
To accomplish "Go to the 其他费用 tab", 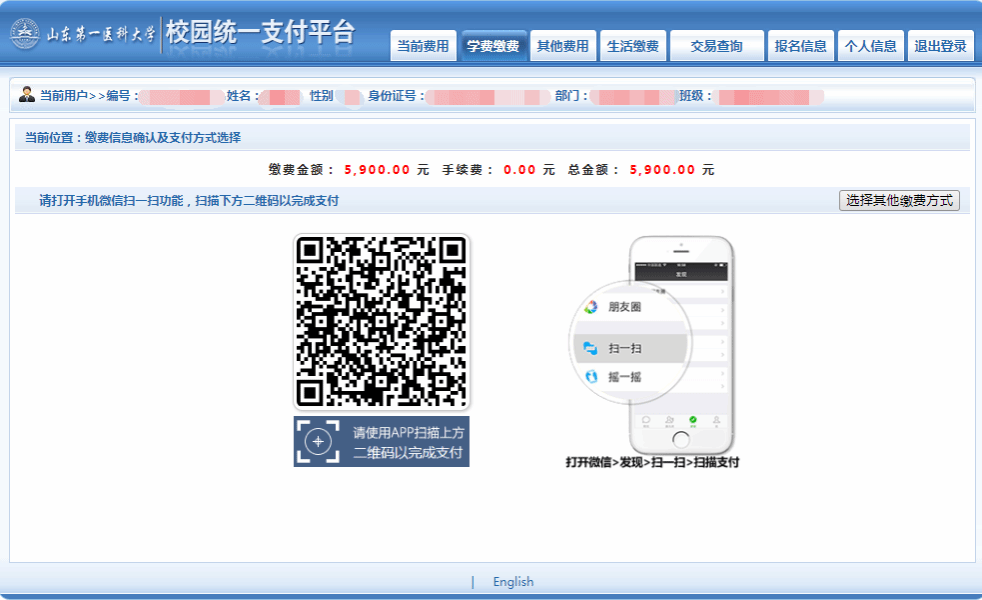I will point(563,46).
